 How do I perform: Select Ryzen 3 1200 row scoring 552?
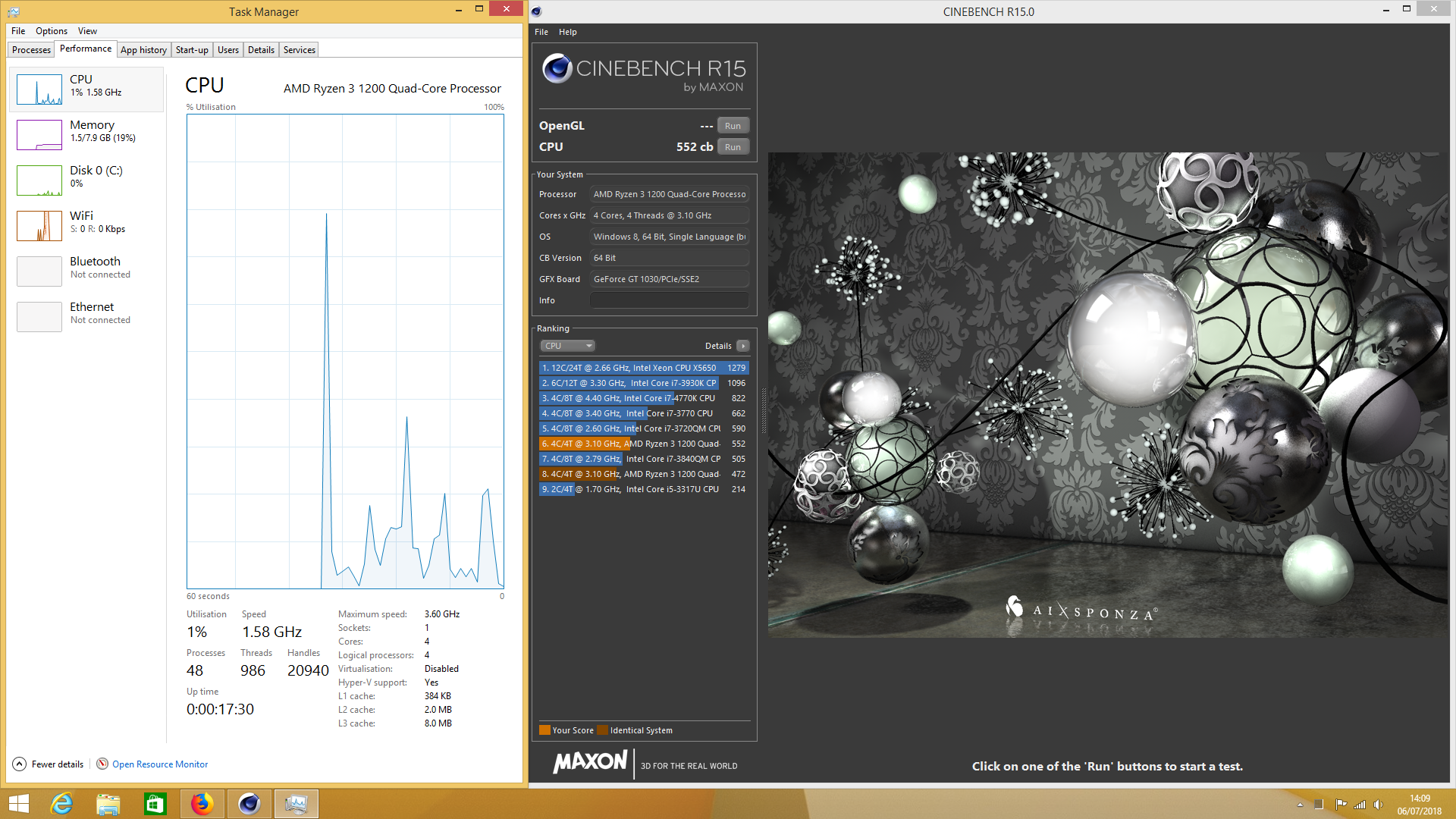tap(644, 444)
